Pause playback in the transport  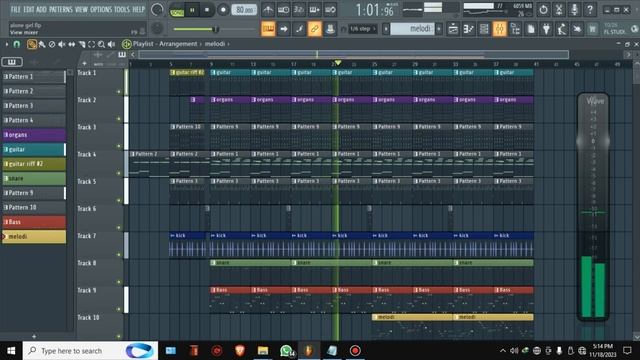click(192, 10)
